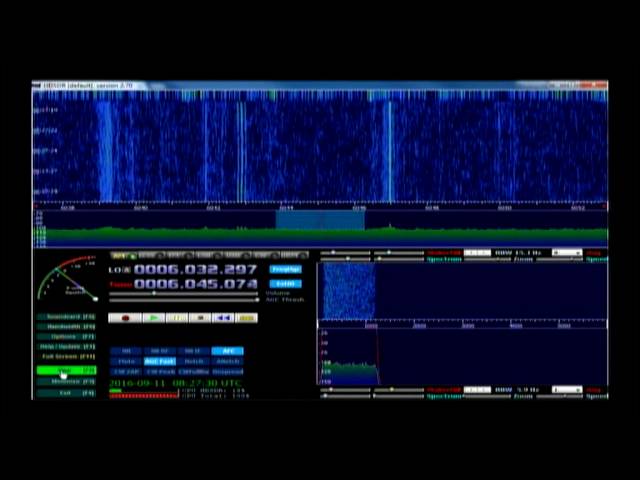Adjust the AGC Thresh slider

184,300
